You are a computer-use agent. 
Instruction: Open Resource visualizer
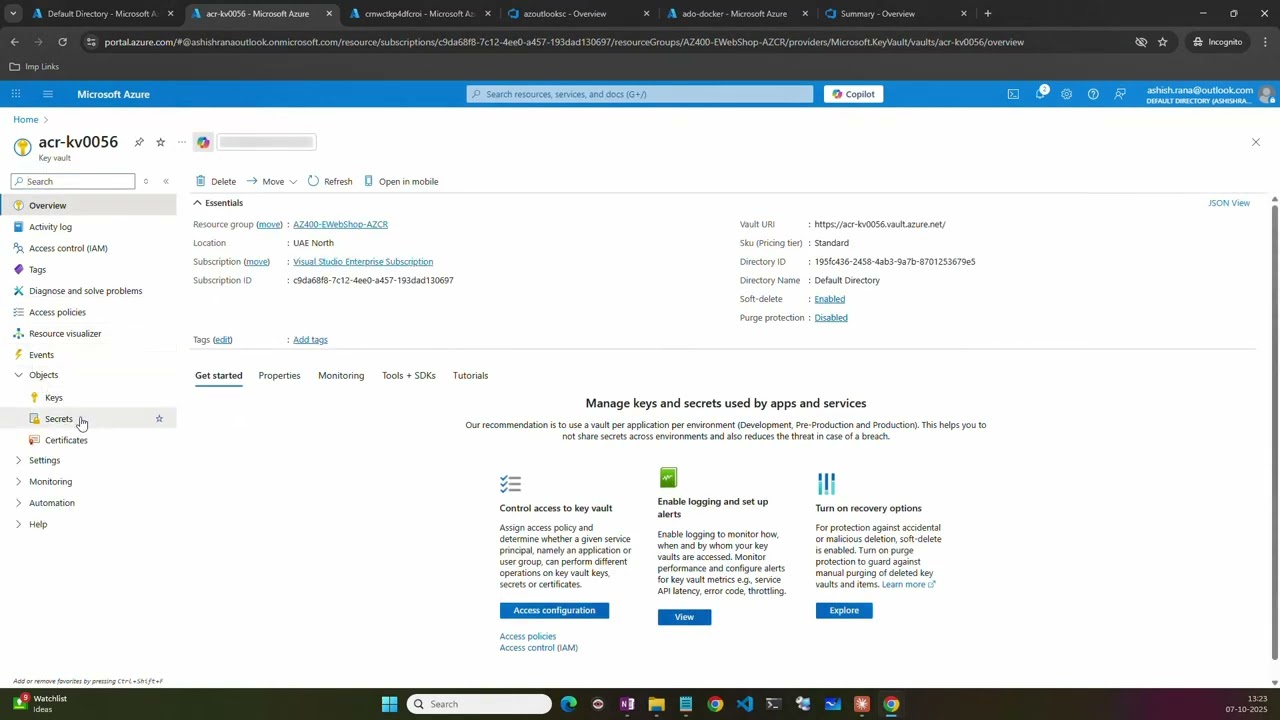[65, 333]
